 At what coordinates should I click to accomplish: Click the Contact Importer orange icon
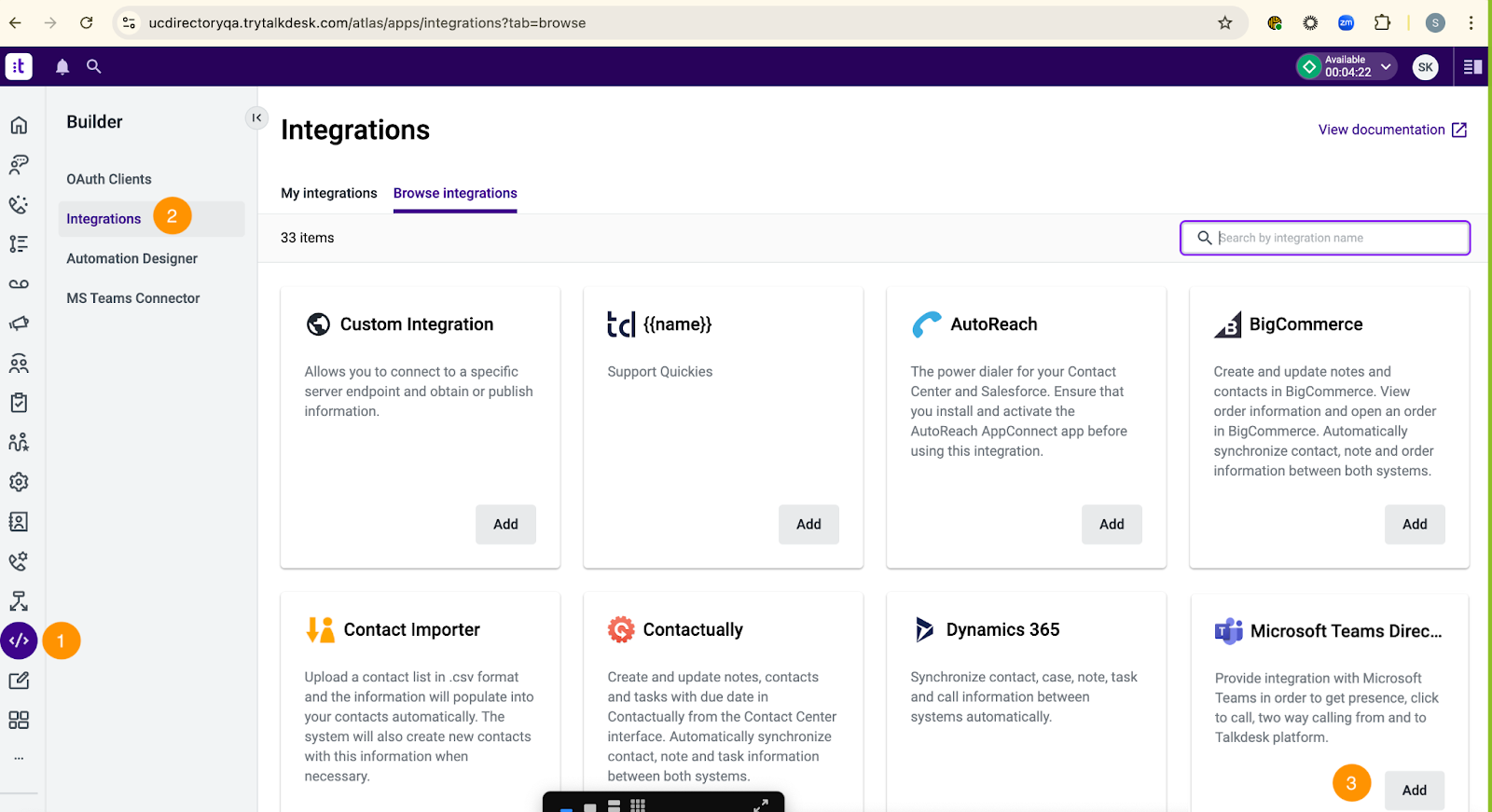320,629
